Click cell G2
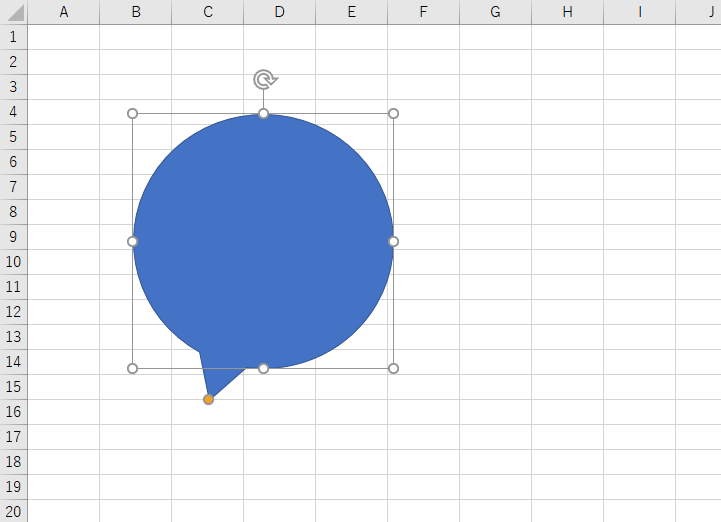The width and height of the screenshot is (721, 522). (x=496, y=62)
